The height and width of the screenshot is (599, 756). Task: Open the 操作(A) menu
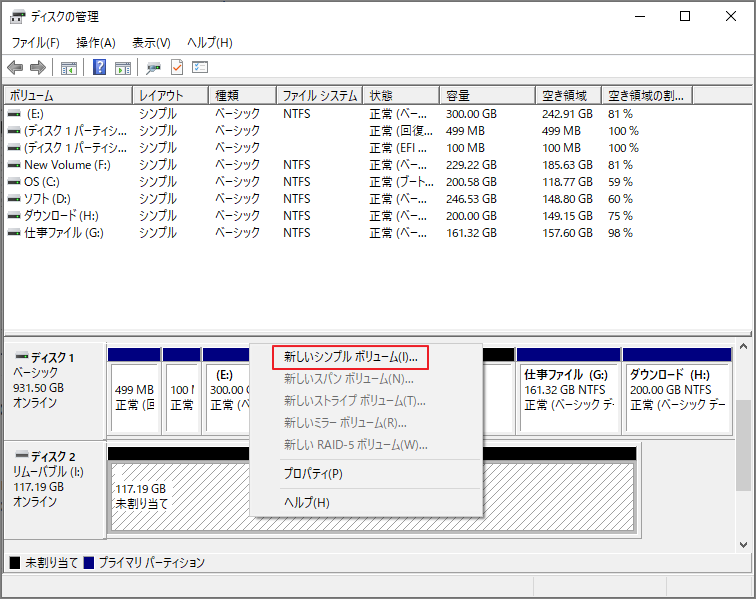[x=96, y=43]
